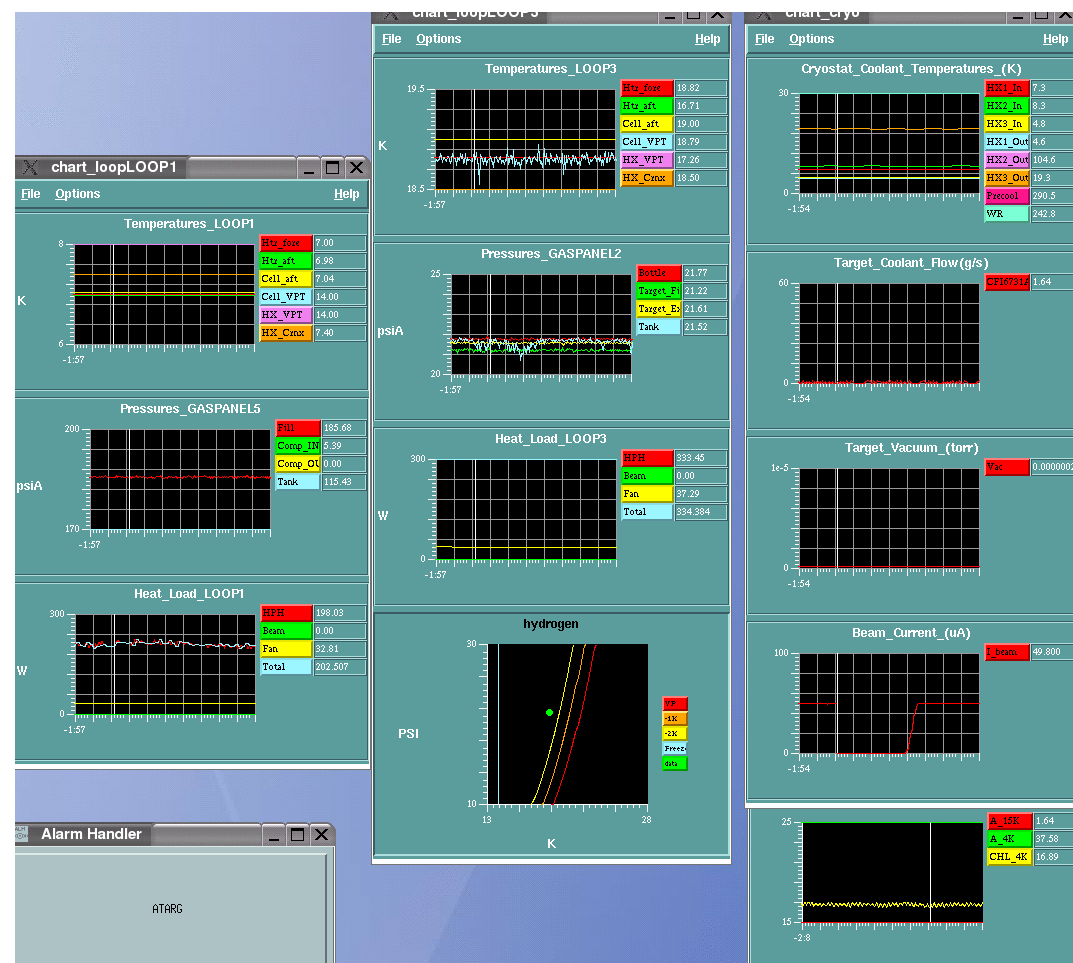
Task: Open File menu in chart_cryo window
Action: click(x=764, y=39)
